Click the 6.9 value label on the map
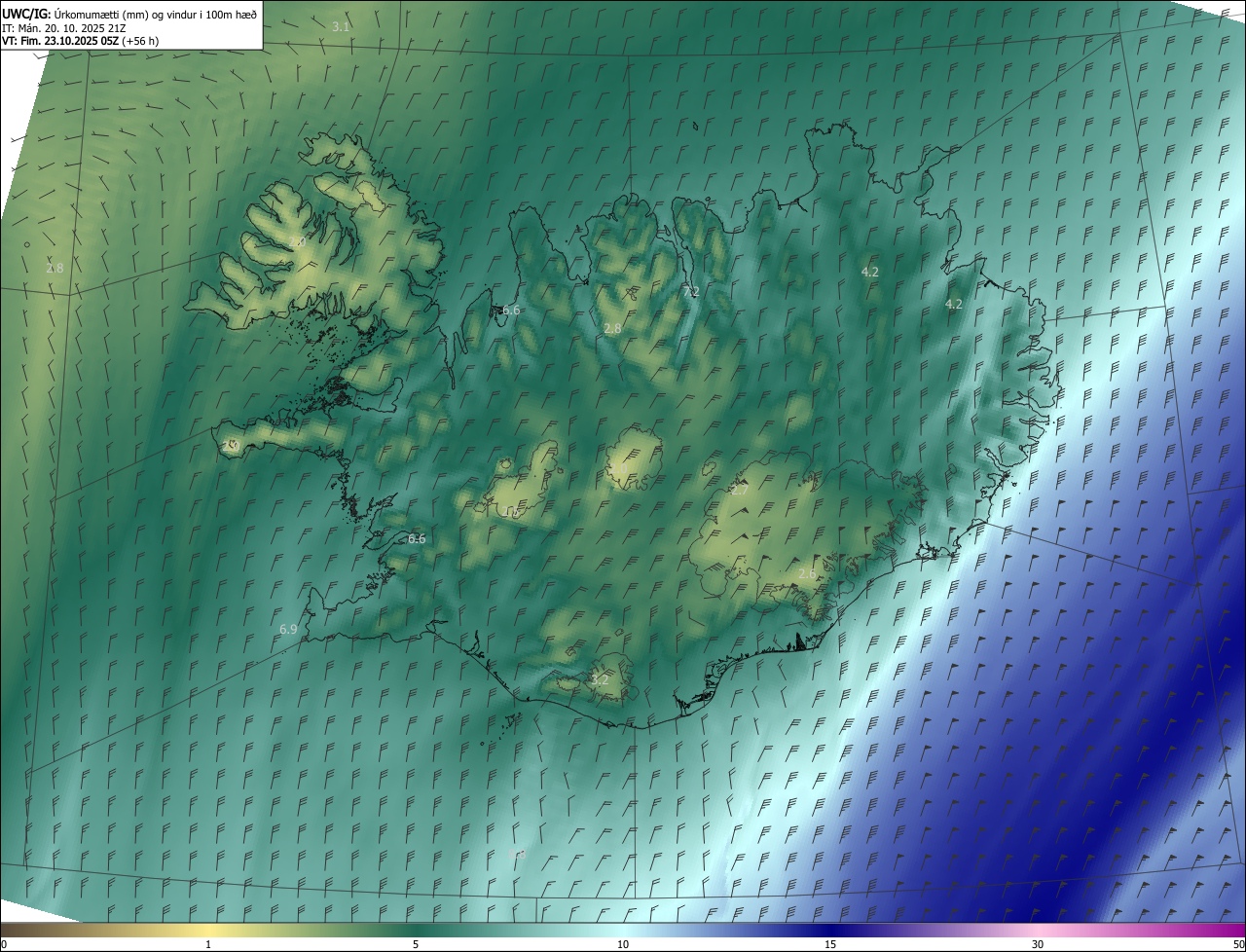Screen dimensions: 1246x952 [288, 630]
